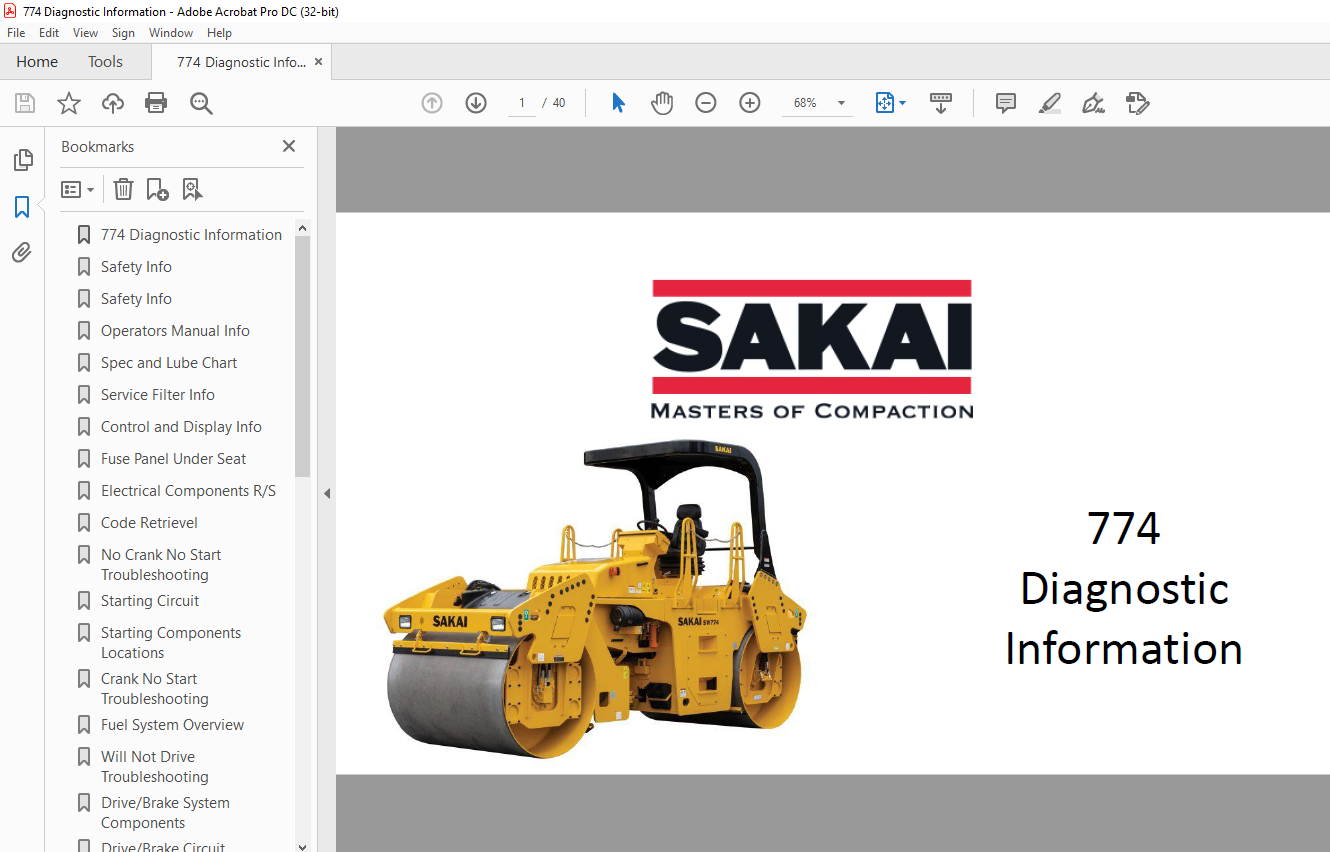Image resolution: width=1330 pixels, height=852 pixels.
Task: Click the Save file icon
Action: click(x=25, y=103)
